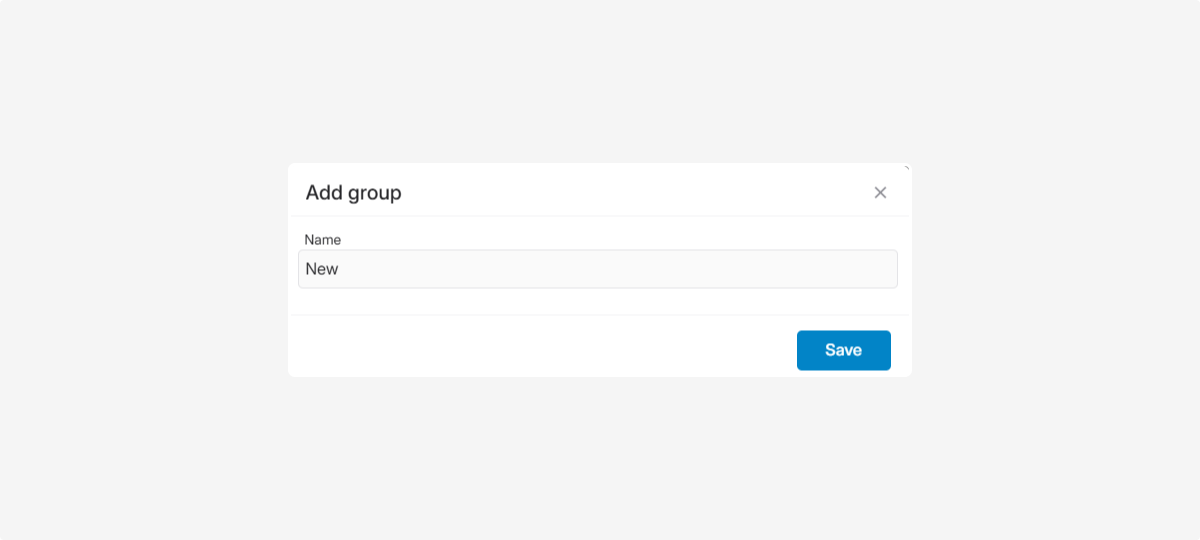This screenshot has height=540, width=1200.
Task: Focus the Name input field
Action: click(597, 269)
